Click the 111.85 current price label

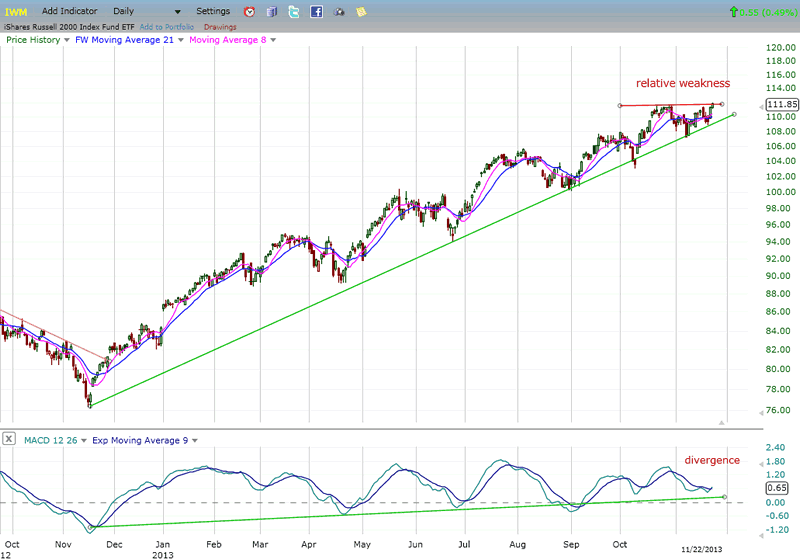click(782, 104)
